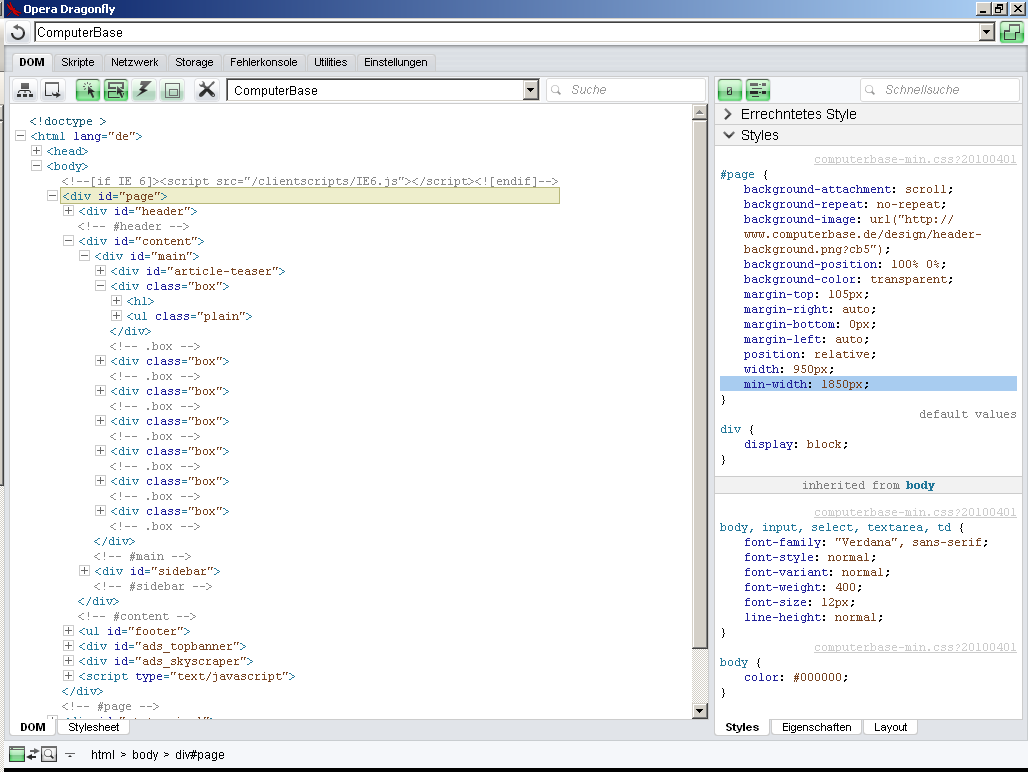Open the top ComputerBase window dropdown arrow

[987, 32]
